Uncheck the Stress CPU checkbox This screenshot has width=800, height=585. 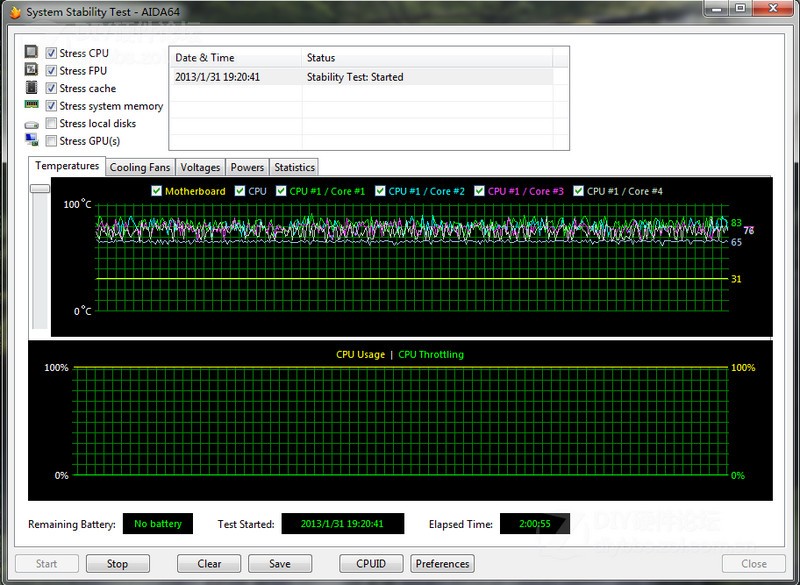pyautogui.click(x=51, y=53)
